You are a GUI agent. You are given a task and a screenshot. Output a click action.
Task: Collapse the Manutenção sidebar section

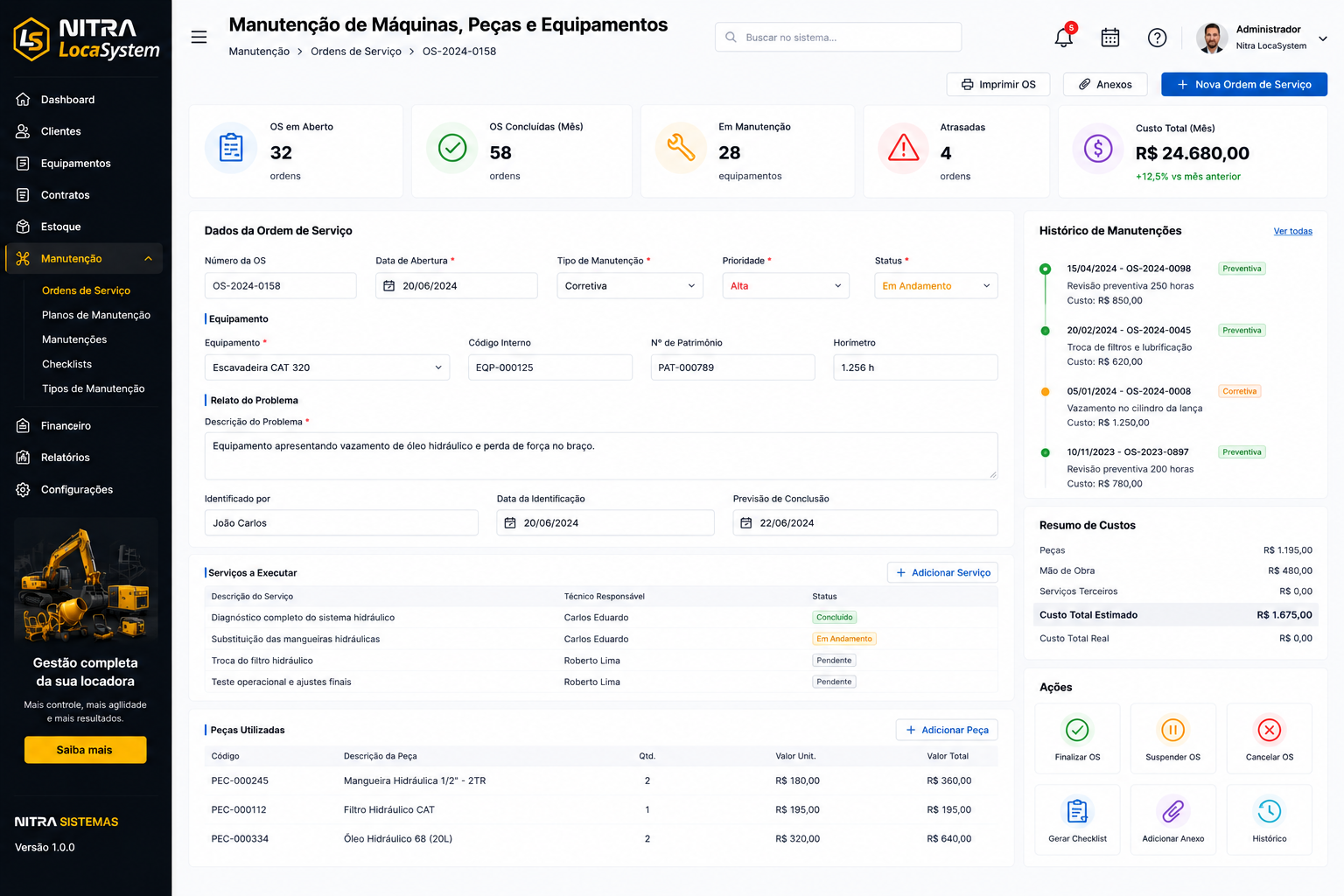pos(148,259)
